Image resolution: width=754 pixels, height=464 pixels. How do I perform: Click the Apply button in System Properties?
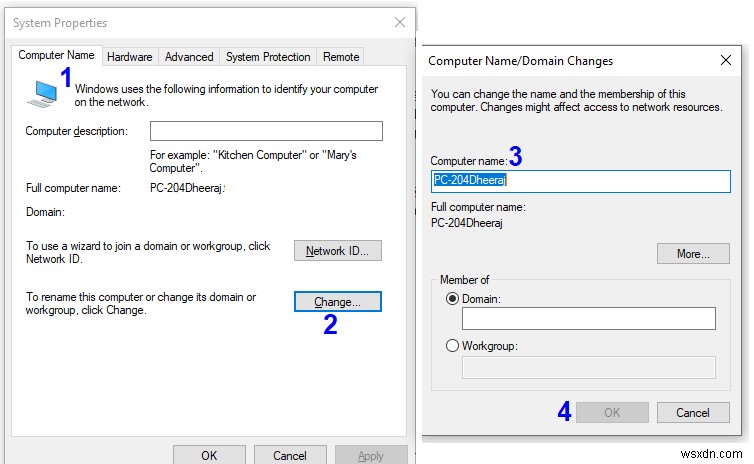tap(371, 455)
